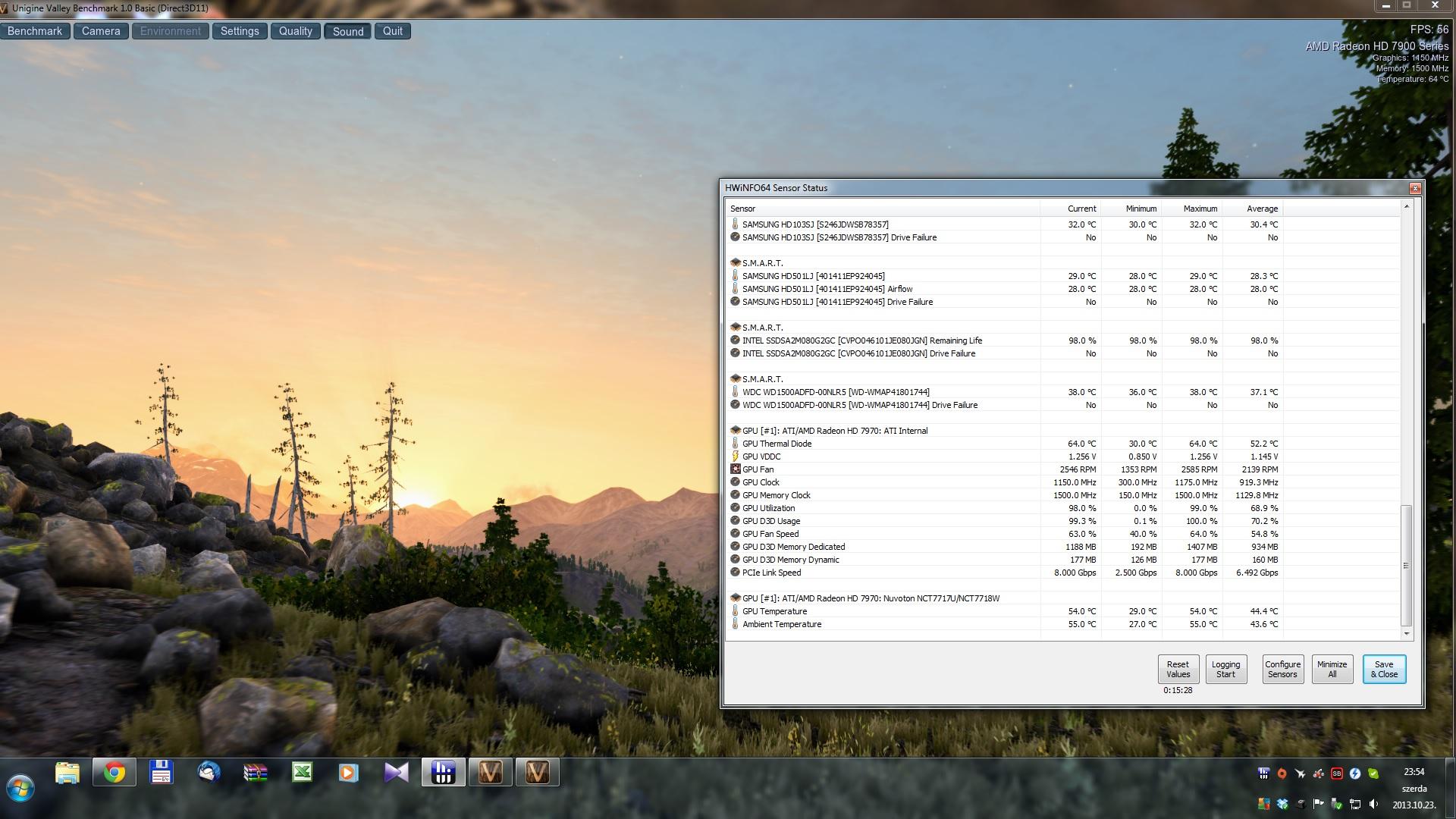This screenshot has height=819, width=1456.
Task: Click the 2546 RPM GPU Fan current value
Action: pyautogui.click(x=1078, y=469)
